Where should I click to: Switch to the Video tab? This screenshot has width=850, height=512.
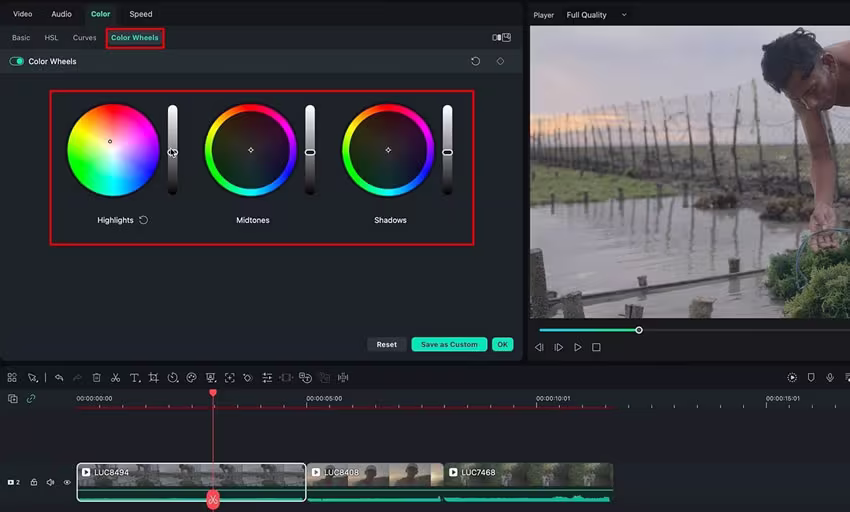tap(23, 14)
